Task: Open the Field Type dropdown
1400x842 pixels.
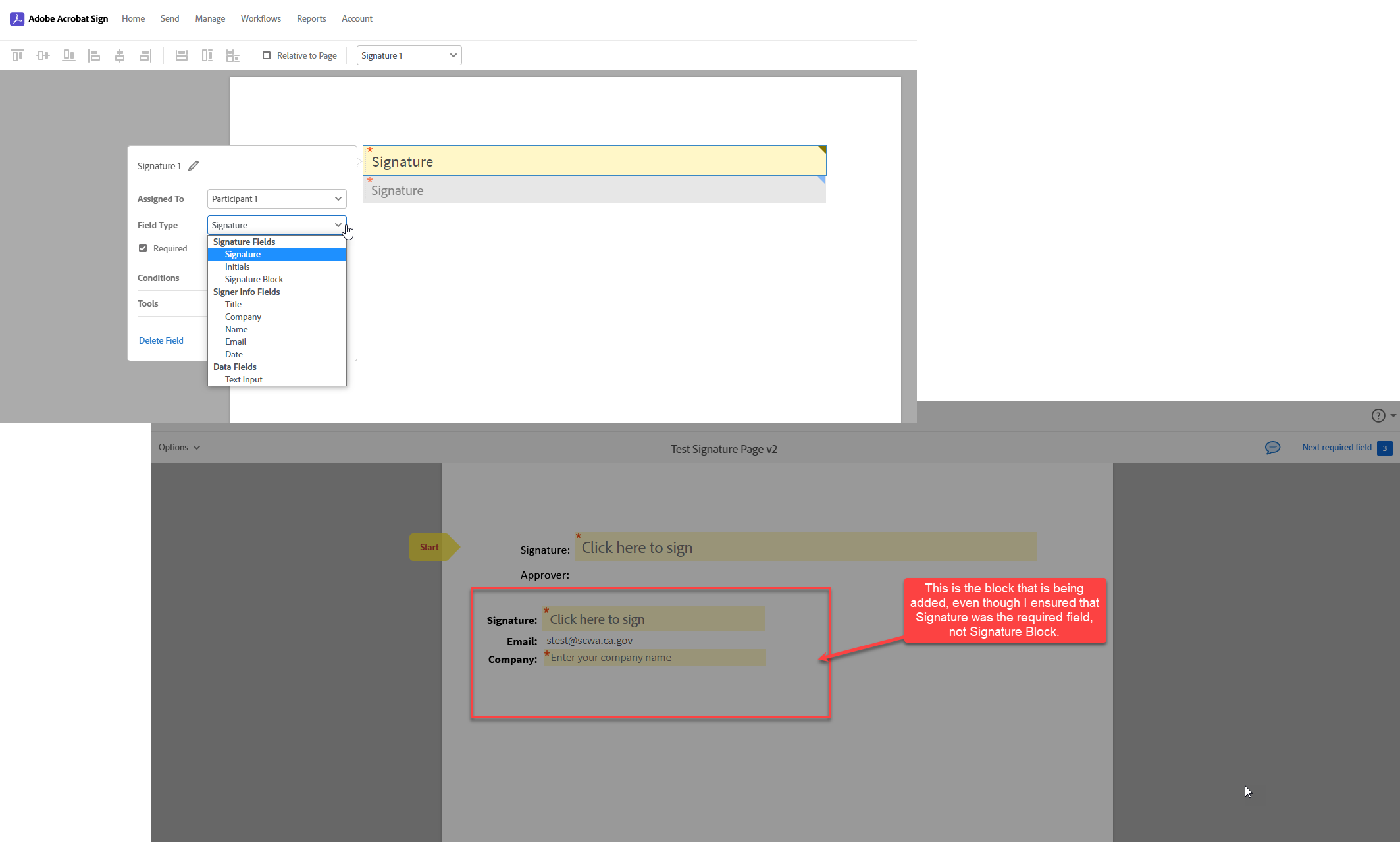Action: coord(276,224)
